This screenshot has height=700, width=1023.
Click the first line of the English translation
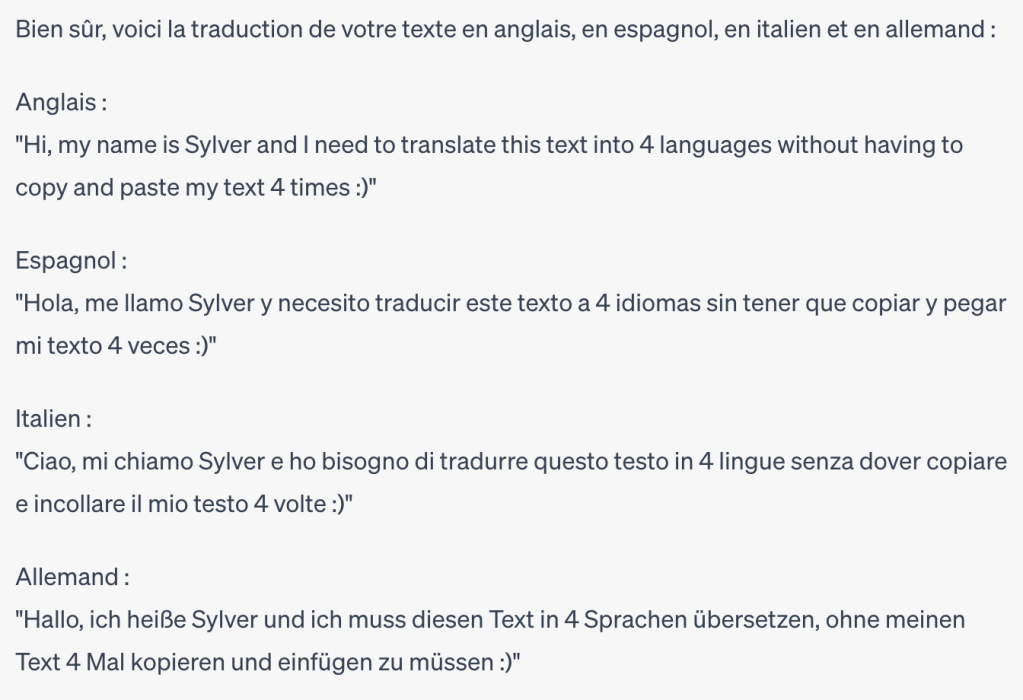[x=489, y=145]
